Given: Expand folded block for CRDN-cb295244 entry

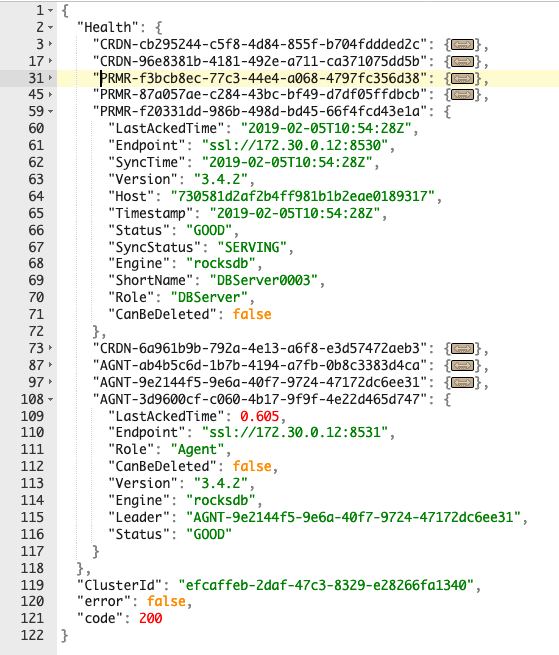Looking at the screenshot, I should pyautogui.click(x=462, y=44).
